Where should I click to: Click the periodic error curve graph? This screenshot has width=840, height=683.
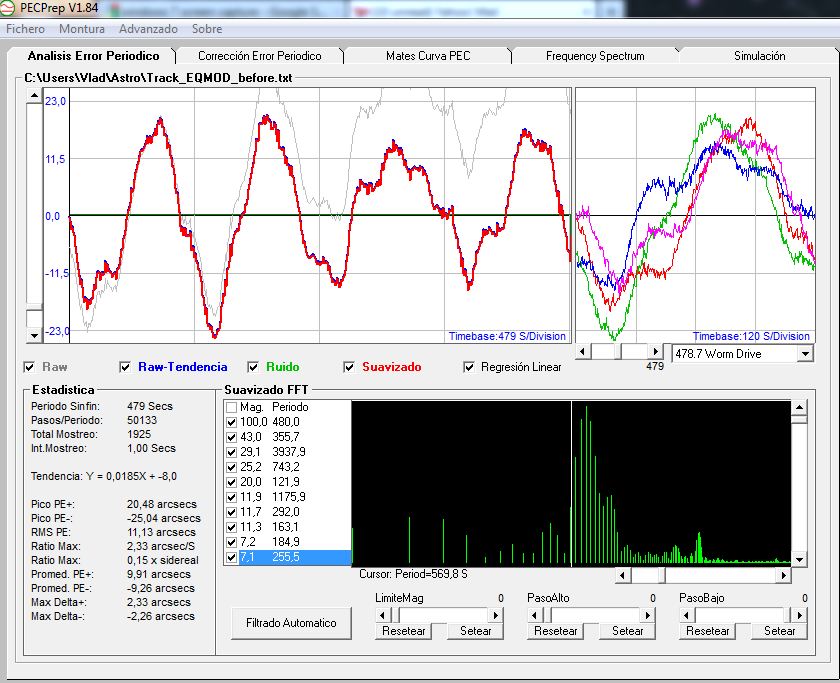[x=320, y=215]
